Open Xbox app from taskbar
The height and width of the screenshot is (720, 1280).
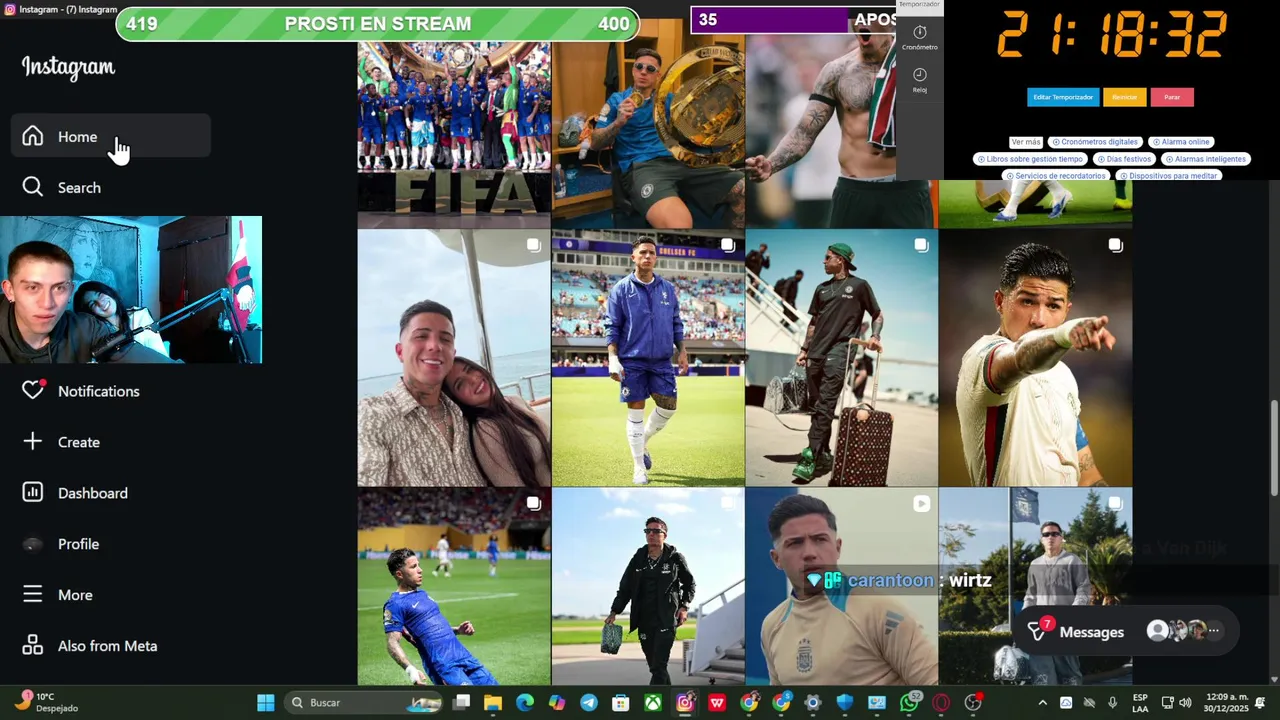click(x=652, y=703)
